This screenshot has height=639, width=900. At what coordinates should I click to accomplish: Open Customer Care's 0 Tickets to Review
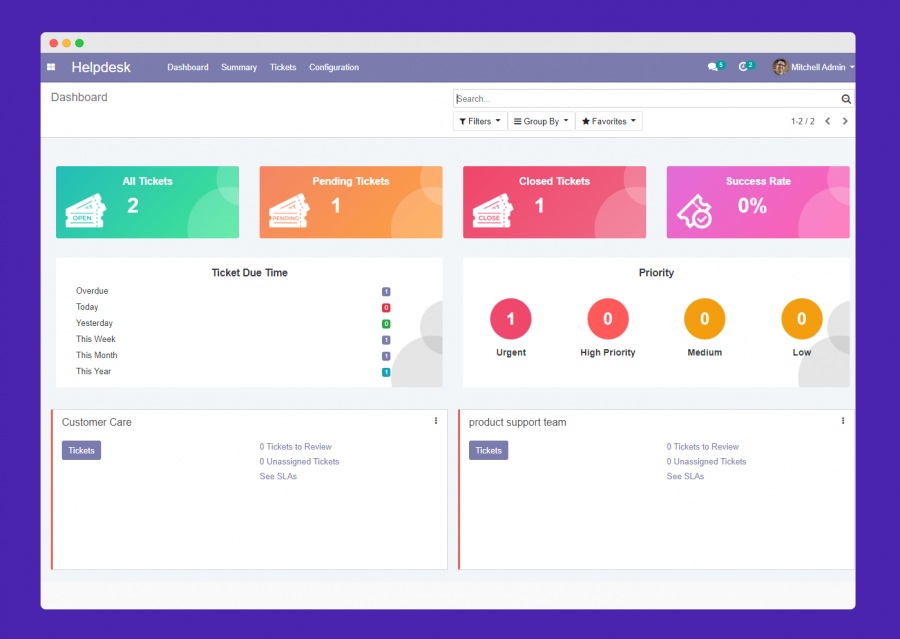tap(296, 447)
